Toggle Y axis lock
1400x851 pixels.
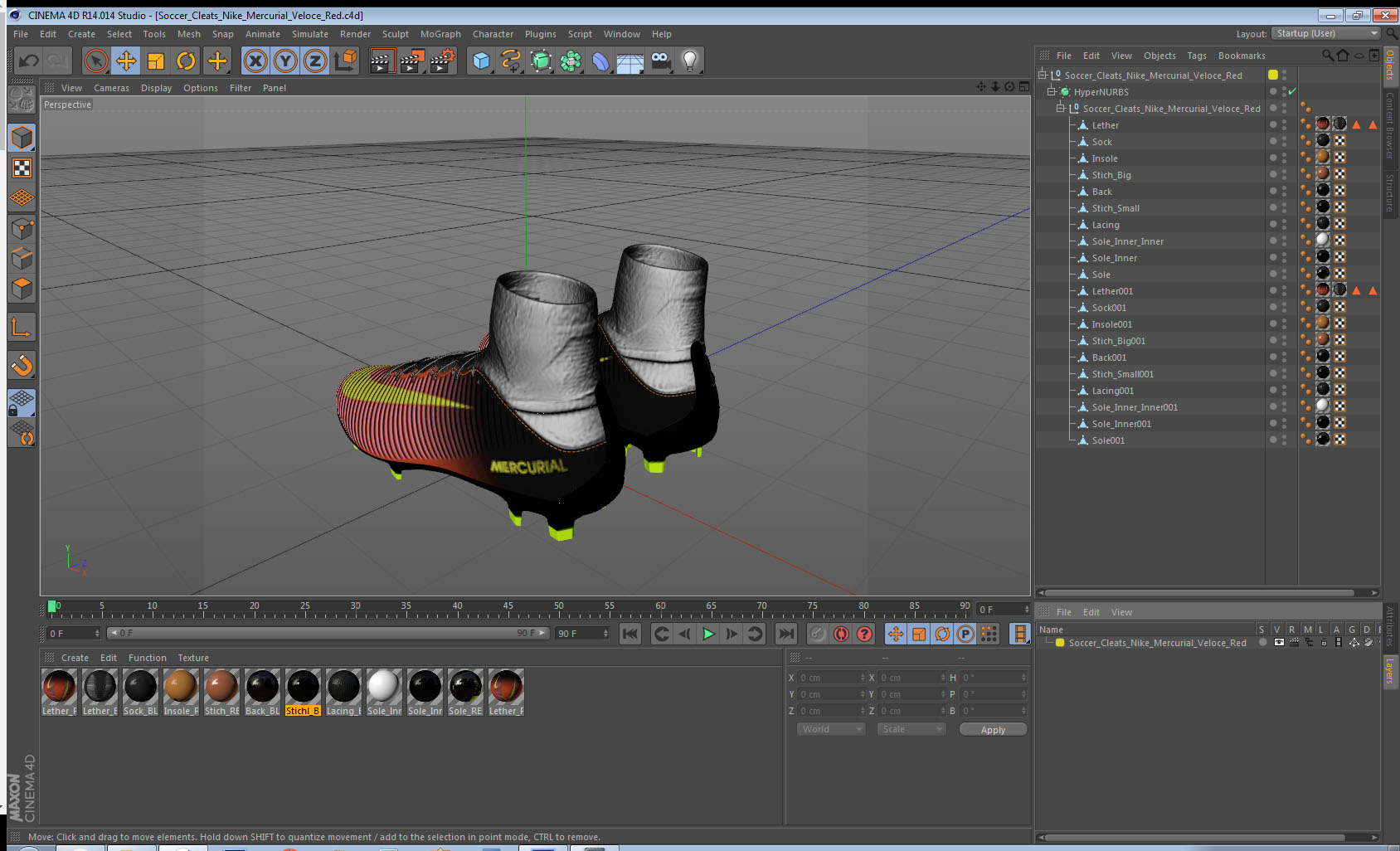coord(285,61)
